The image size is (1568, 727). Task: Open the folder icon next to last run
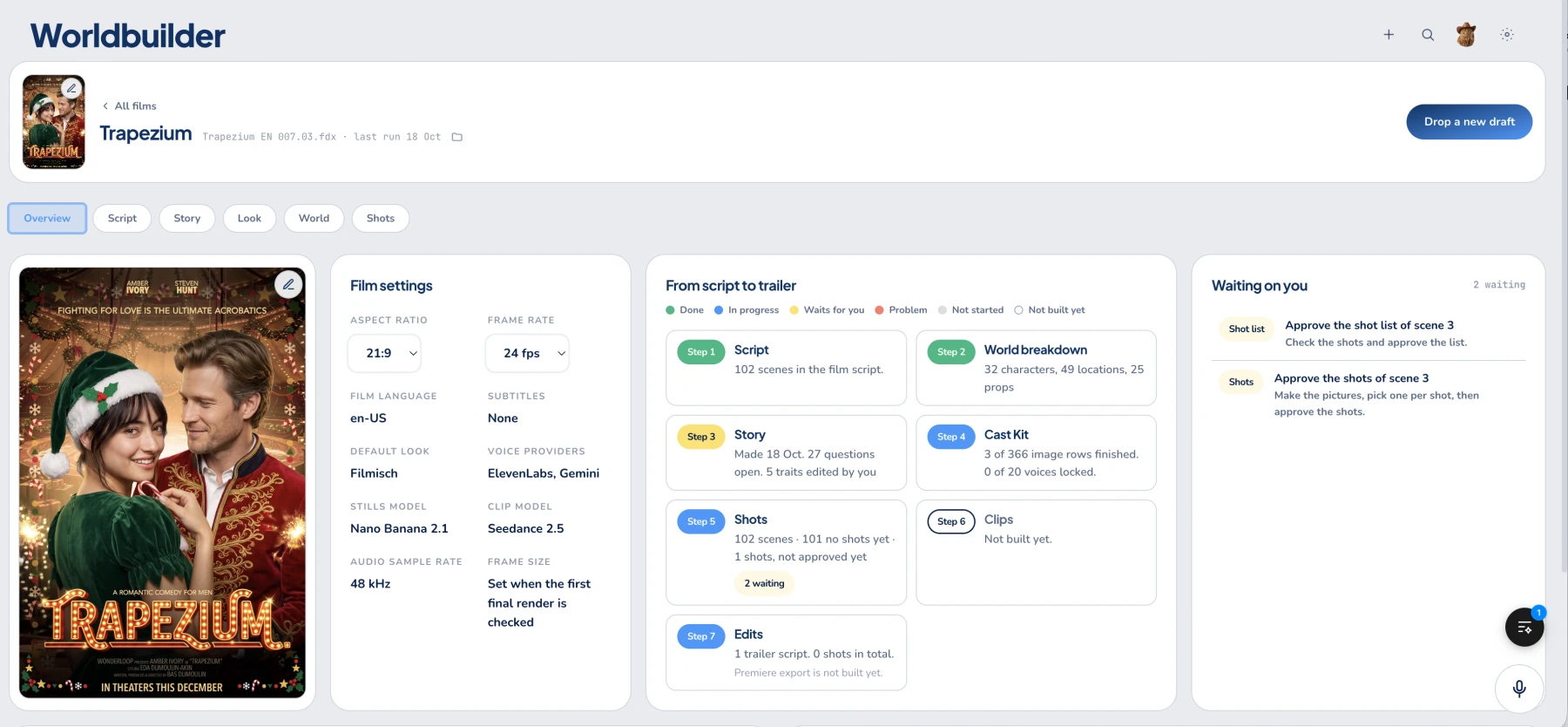pyautogui.click(x=456, y=137)
